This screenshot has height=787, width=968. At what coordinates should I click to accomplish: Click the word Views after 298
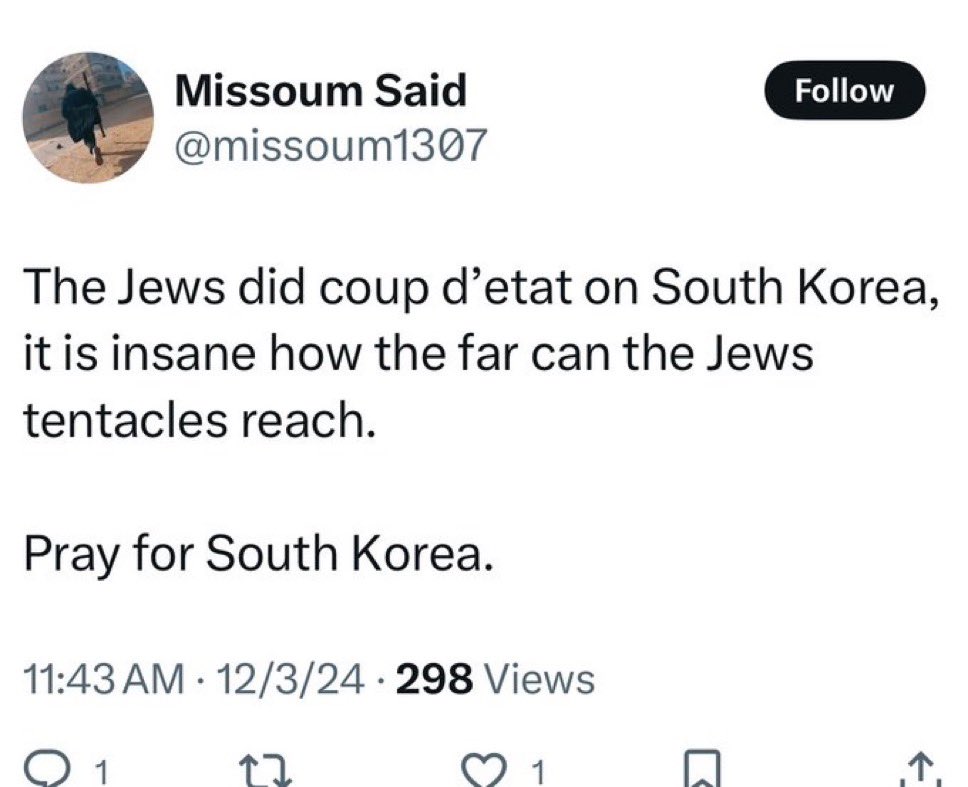[x=540, y=678]
